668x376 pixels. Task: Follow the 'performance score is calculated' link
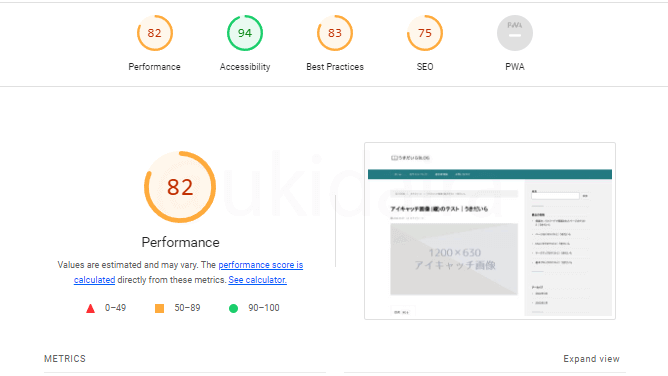click(x=261, y=265)
